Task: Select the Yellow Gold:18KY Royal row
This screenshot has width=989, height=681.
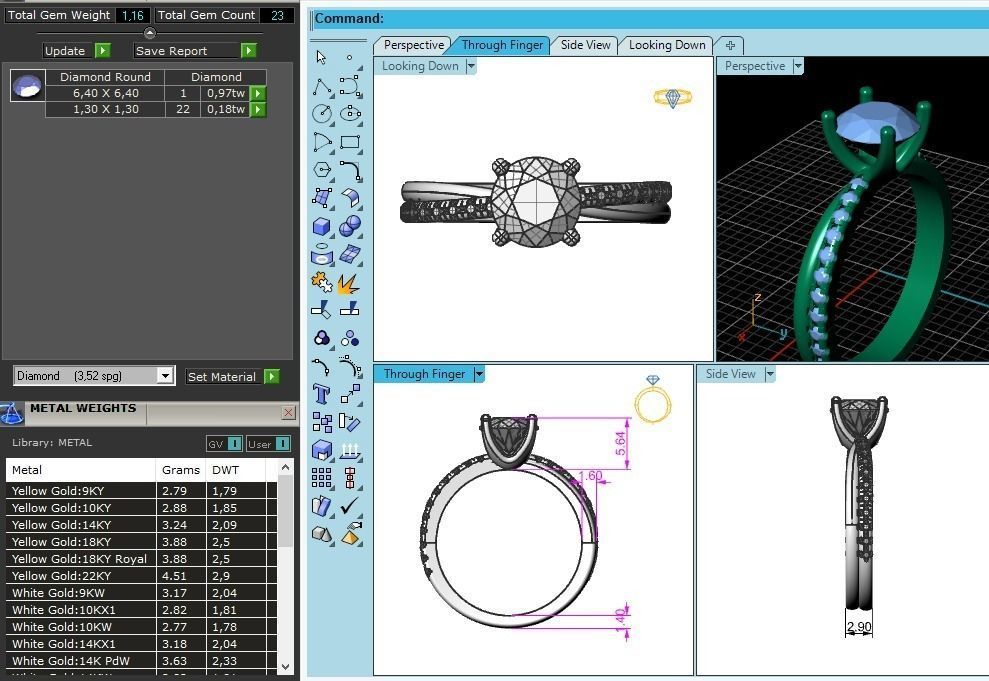Action: click(x=141, y=559)
